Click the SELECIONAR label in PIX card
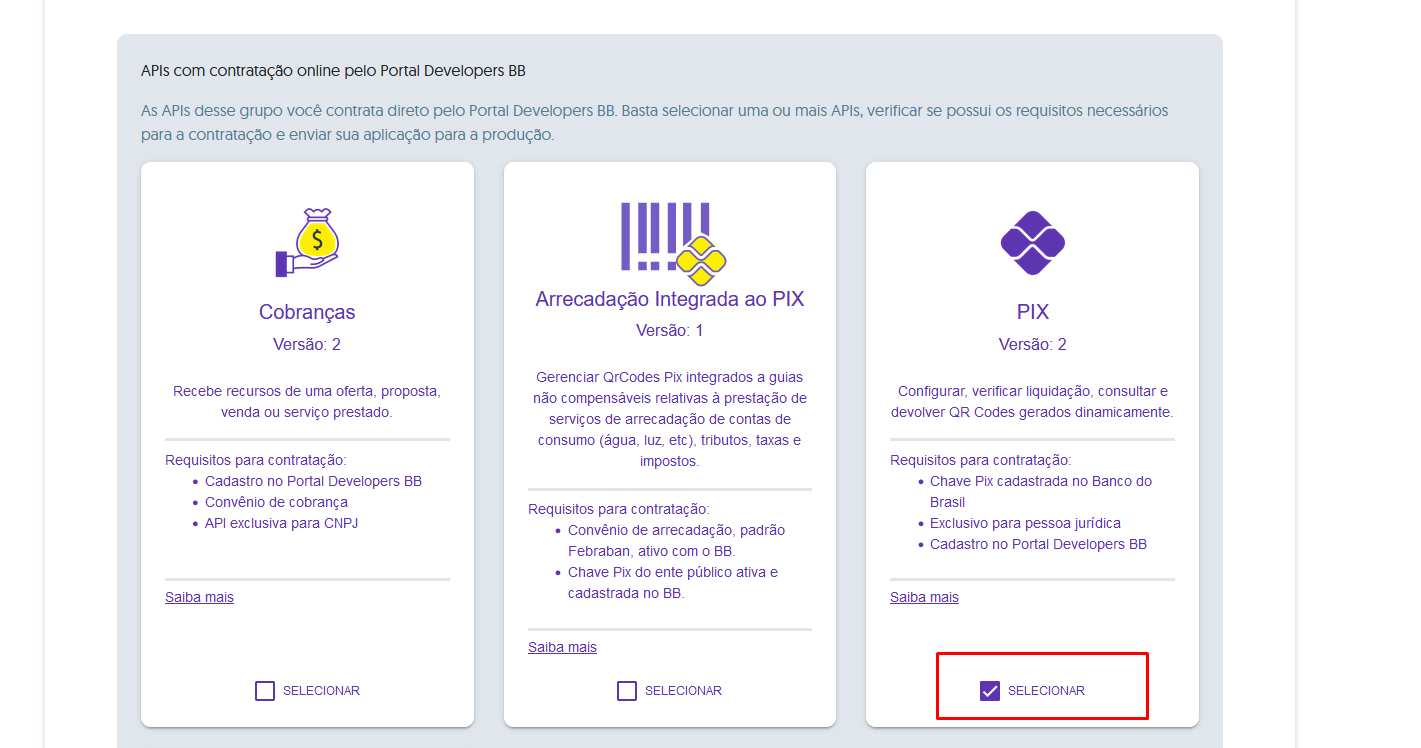The height and width of the screenshot is (748, 1421). (1046, 691)
